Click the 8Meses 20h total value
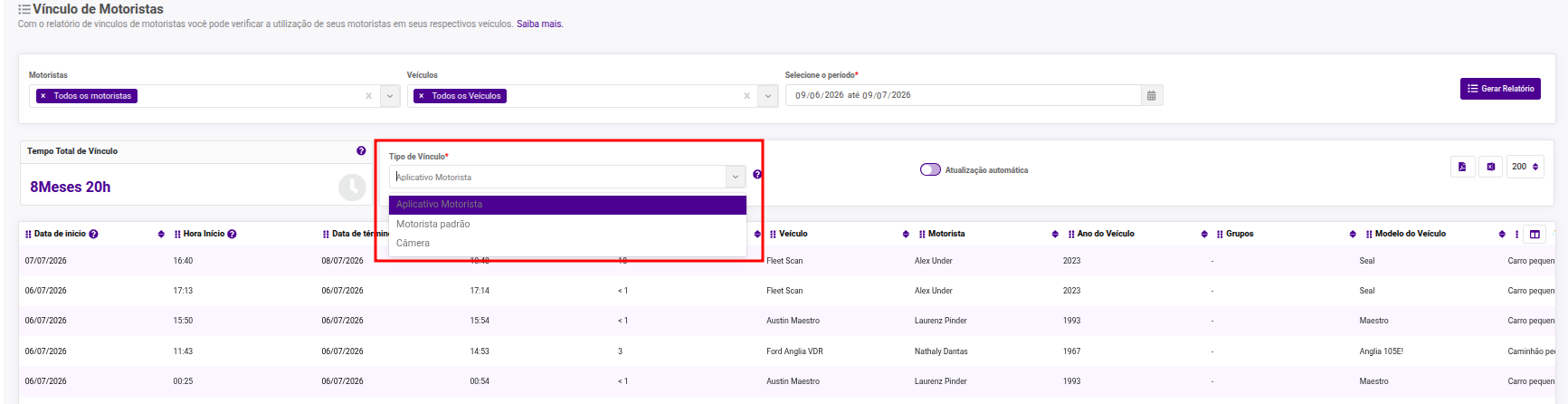 click(71, 187)
